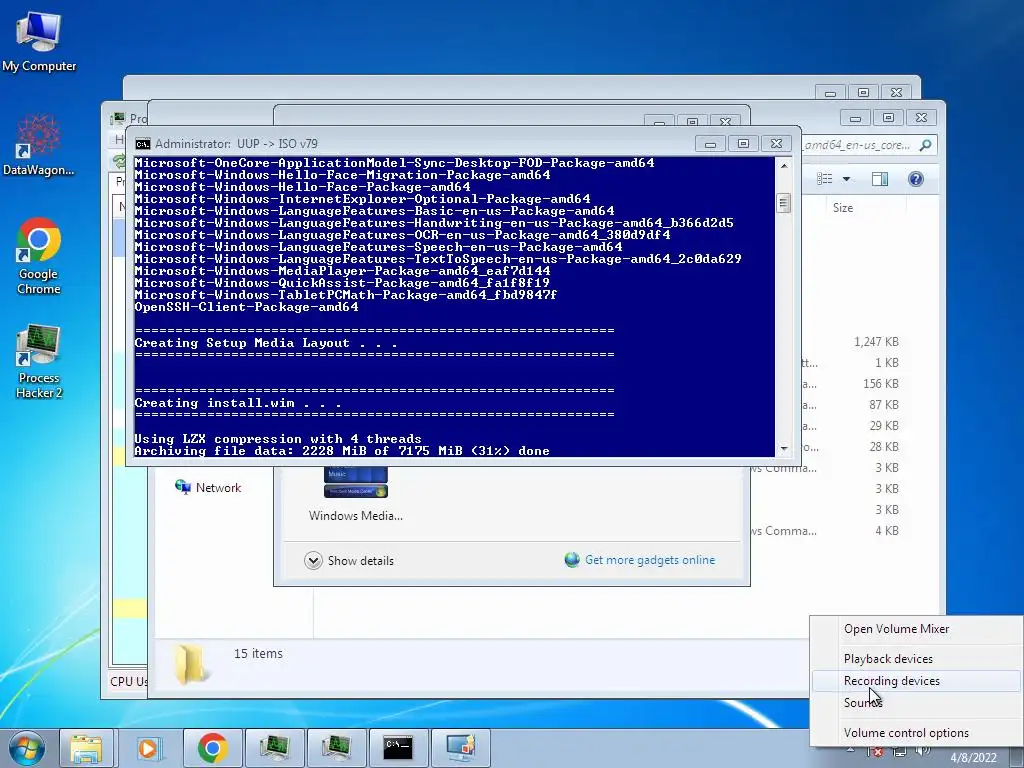Open Process Hacker 2 desktop shortcut
Viewport: 1024px width, 768px height.
(39, 360)
